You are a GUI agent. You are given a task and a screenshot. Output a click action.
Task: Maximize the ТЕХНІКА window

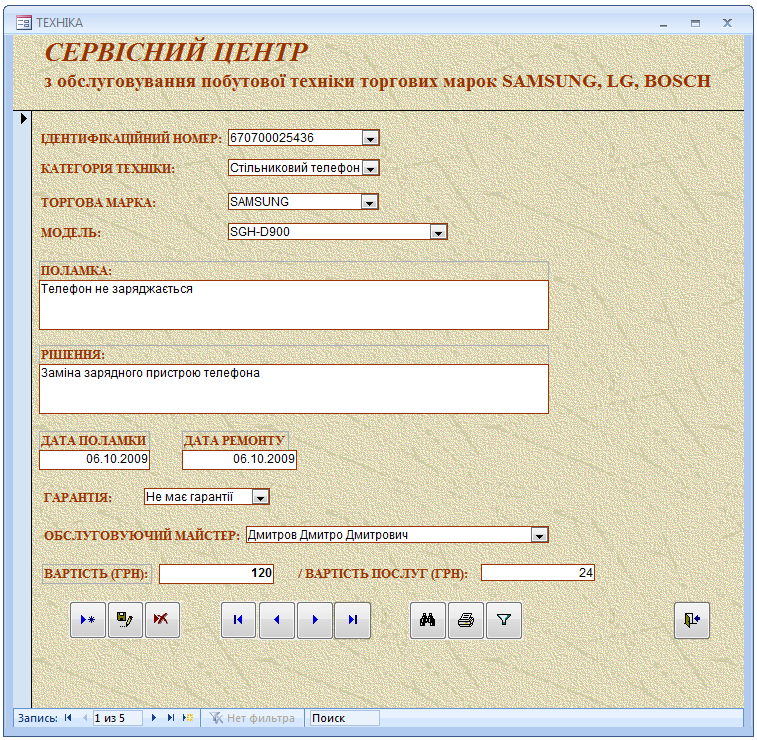tap(695, 23)
